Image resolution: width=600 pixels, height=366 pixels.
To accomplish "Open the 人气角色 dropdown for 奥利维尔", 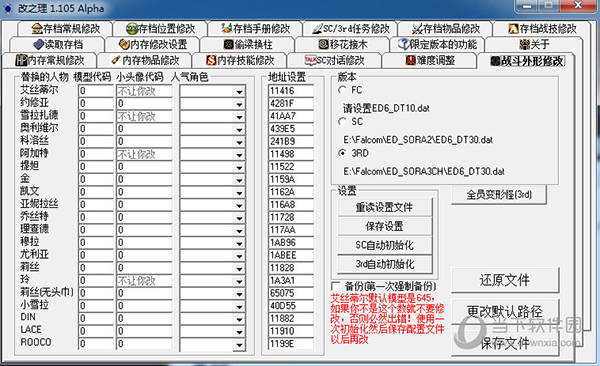I will [x=239, y=129].
